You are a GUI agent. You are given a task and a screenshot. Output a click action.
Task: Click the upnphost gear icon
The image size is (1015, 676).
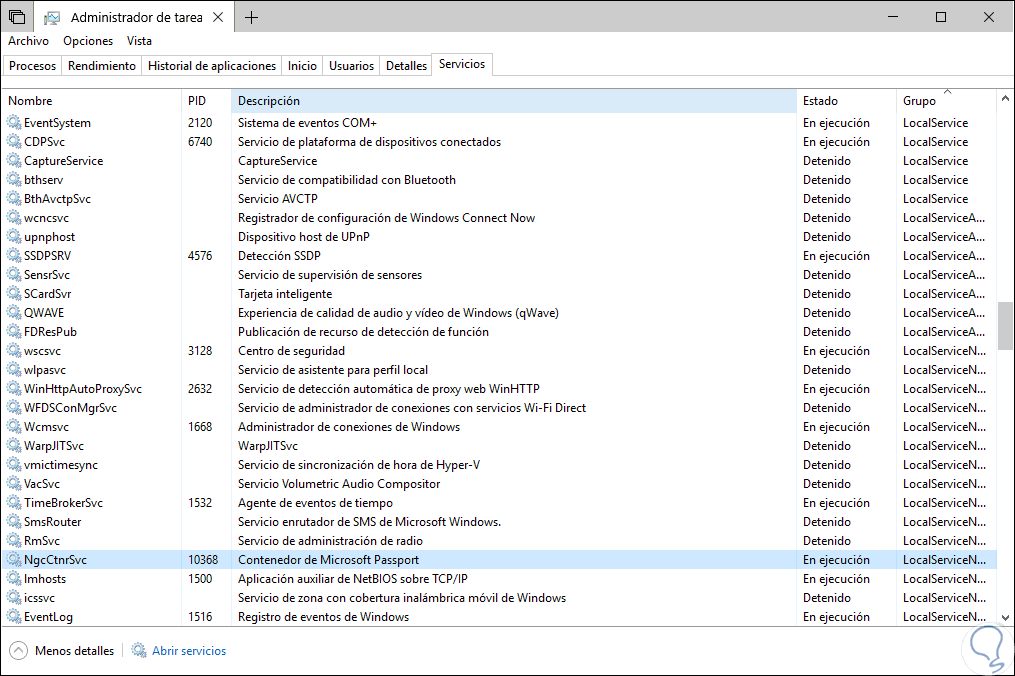point(14,236)
